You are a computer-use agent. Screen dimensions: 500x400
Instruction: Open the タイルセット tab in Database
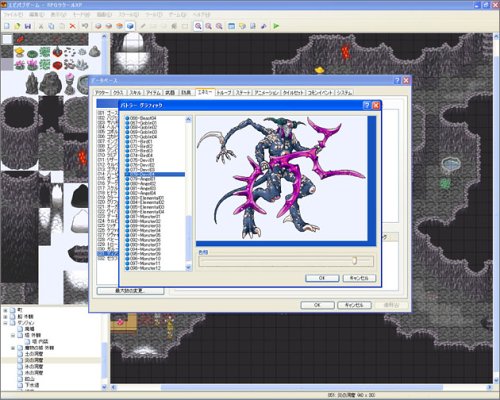click(293, 92)
